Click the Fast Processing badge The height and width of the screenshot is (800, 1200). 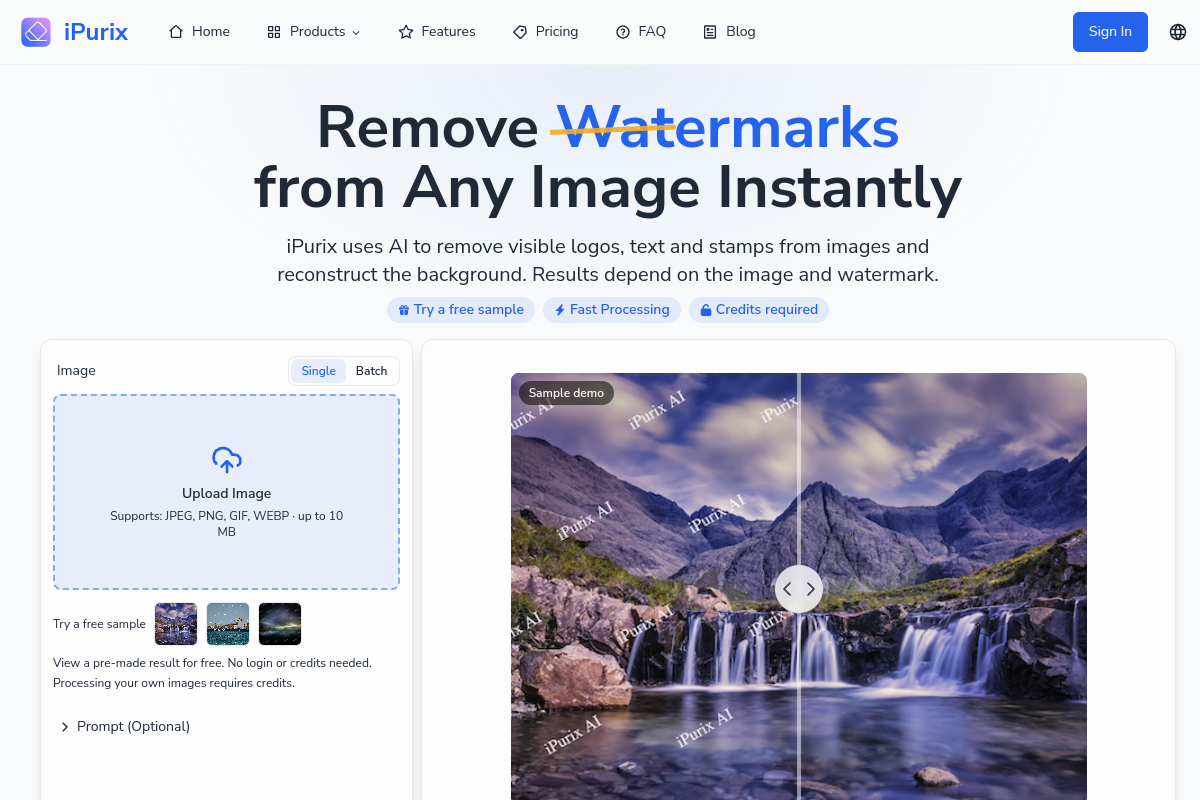pos(612,310)
